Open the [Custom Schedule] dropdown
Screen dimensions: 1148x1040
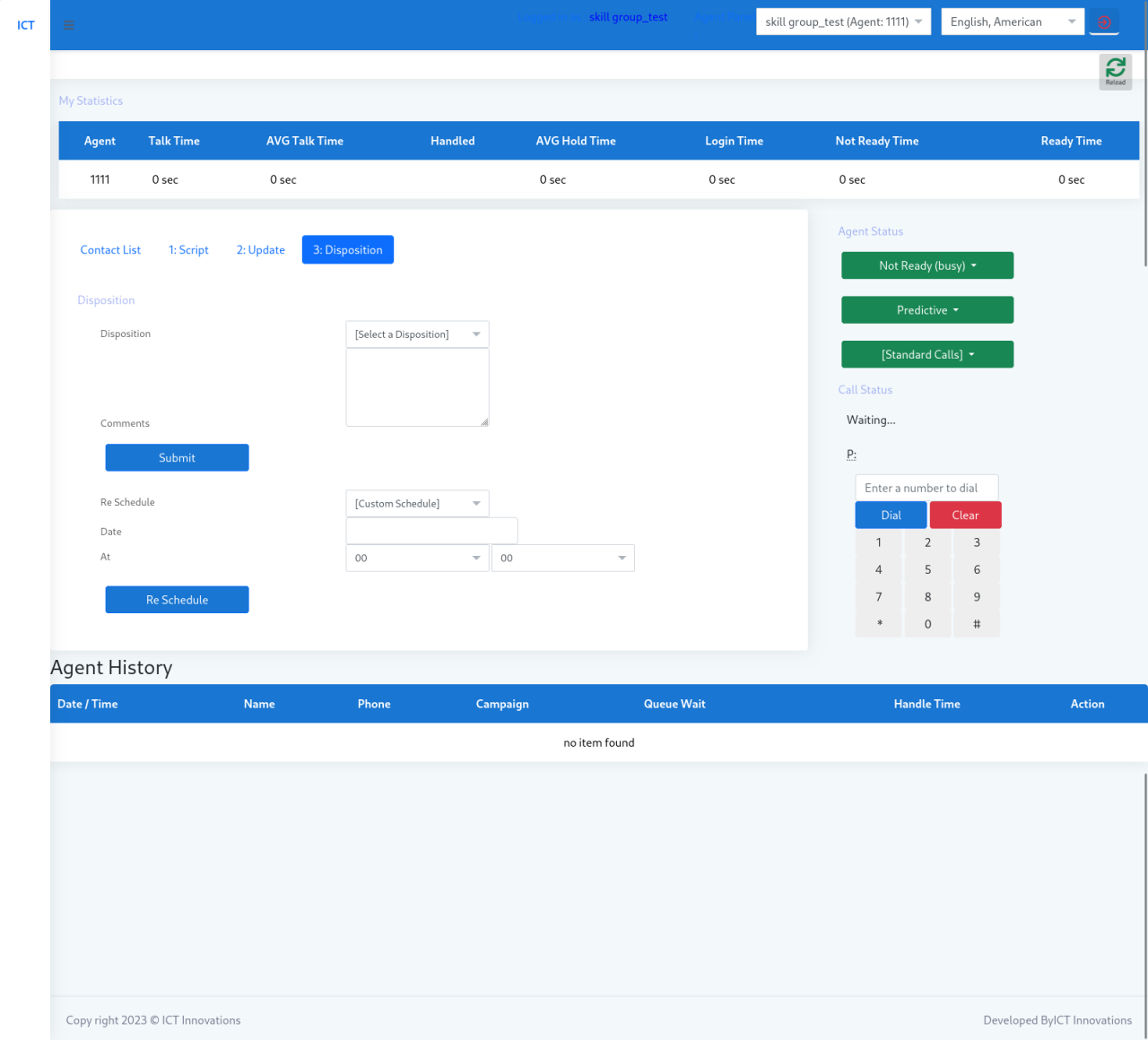417,503
